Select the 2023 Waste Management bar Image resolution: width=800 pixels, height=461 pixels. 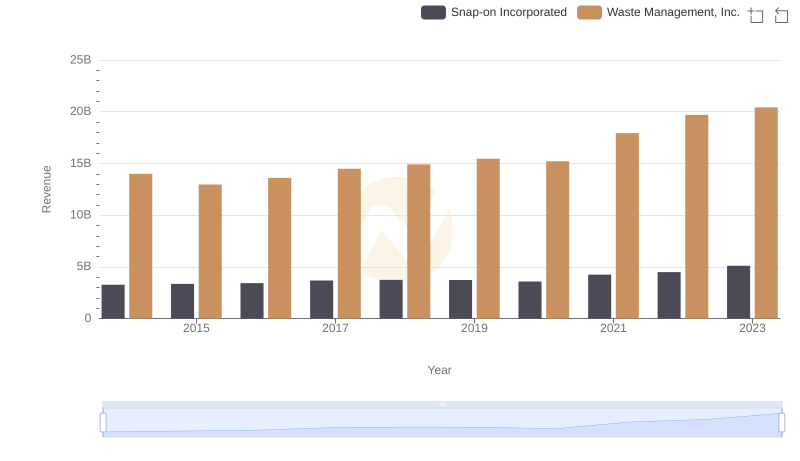click(x=766, y=213)
